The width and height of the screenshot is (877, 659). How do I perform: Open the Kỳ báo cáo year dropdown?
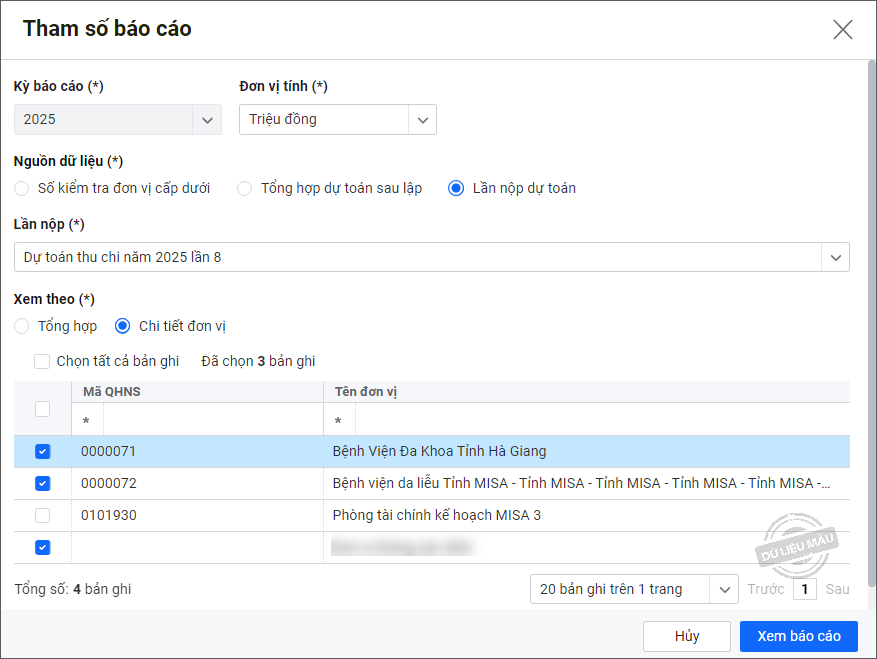click(x=207, y=120)
